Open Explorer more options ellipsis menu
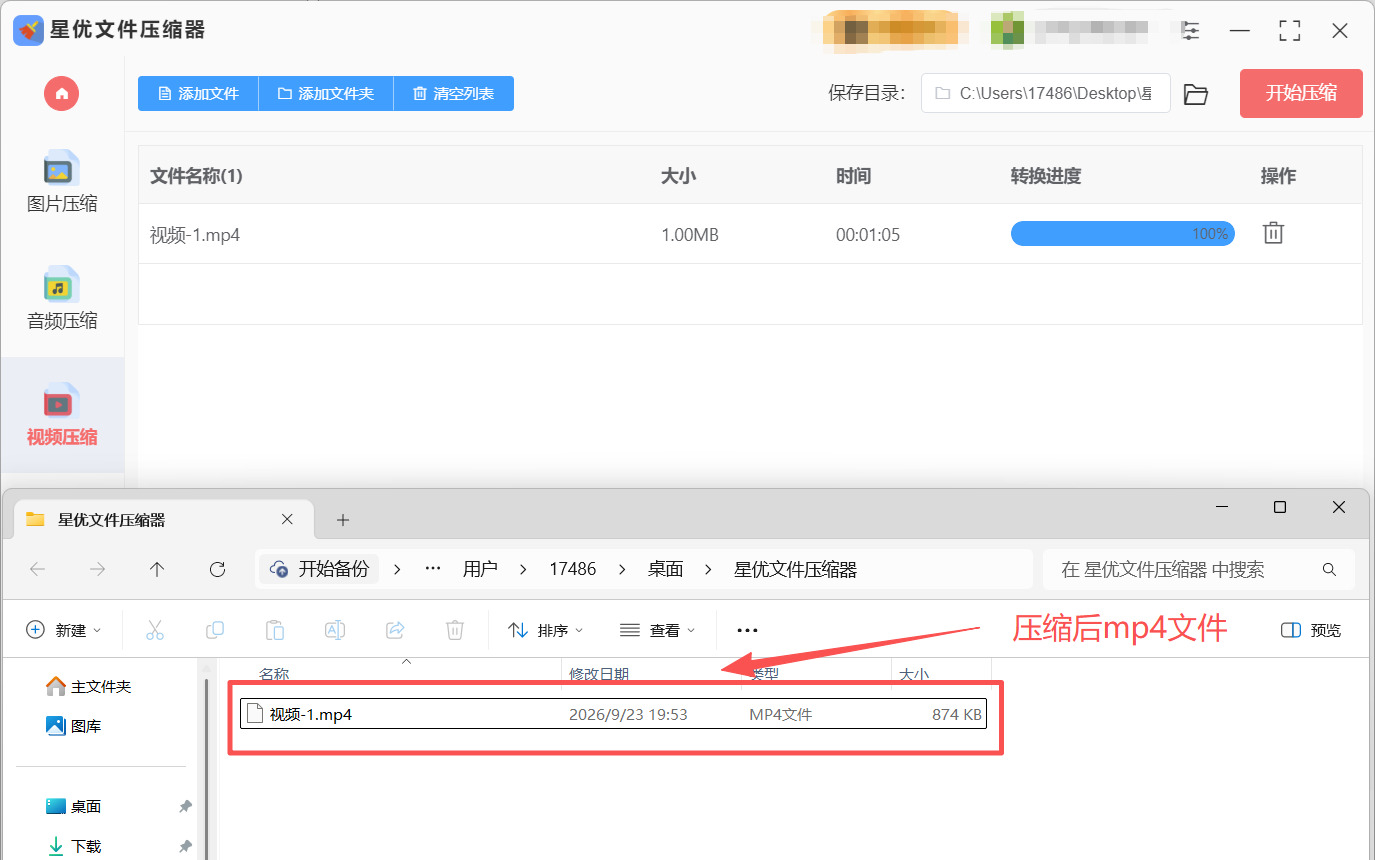The height and width of the screenshot is (860, 1375). [x=747, y=630]
